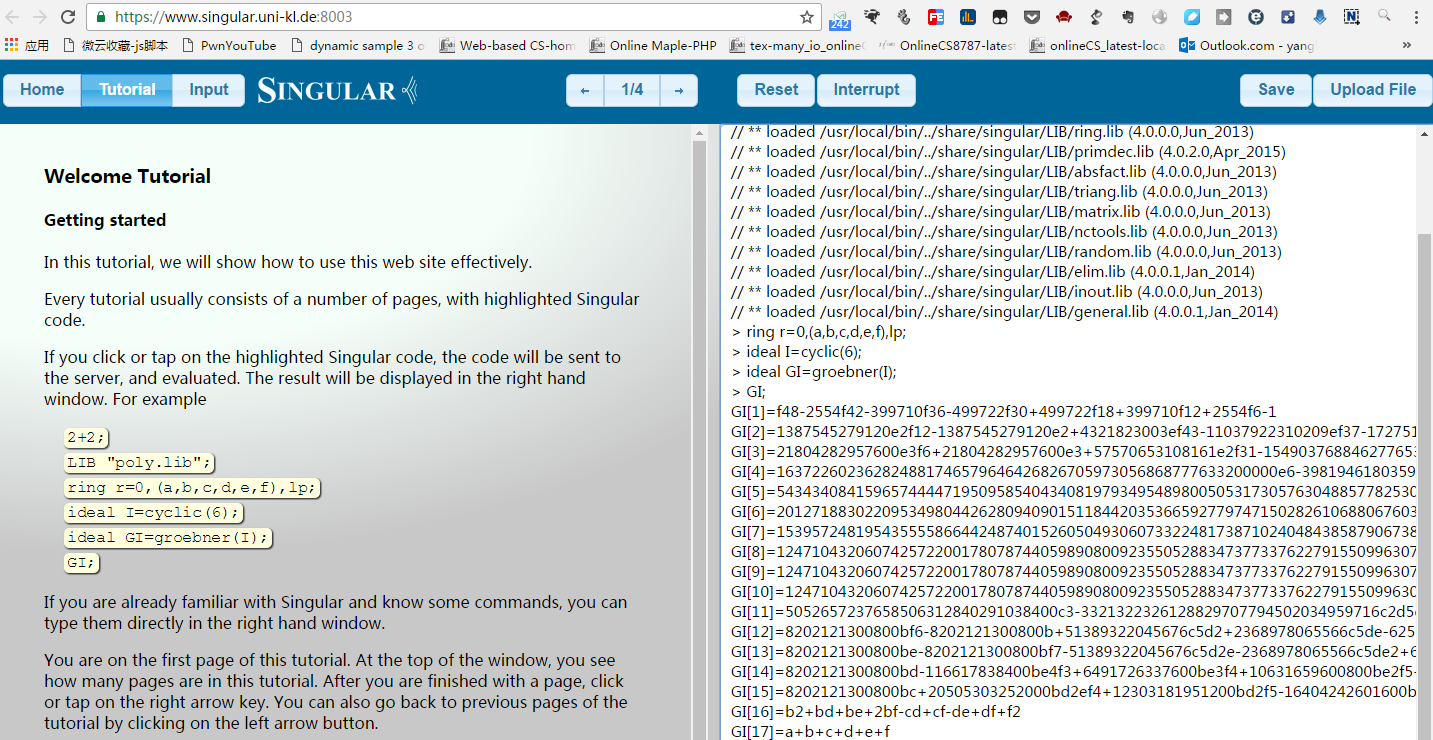
Task: Click the 1/4 page indicator
Action: tap(632, 90)
